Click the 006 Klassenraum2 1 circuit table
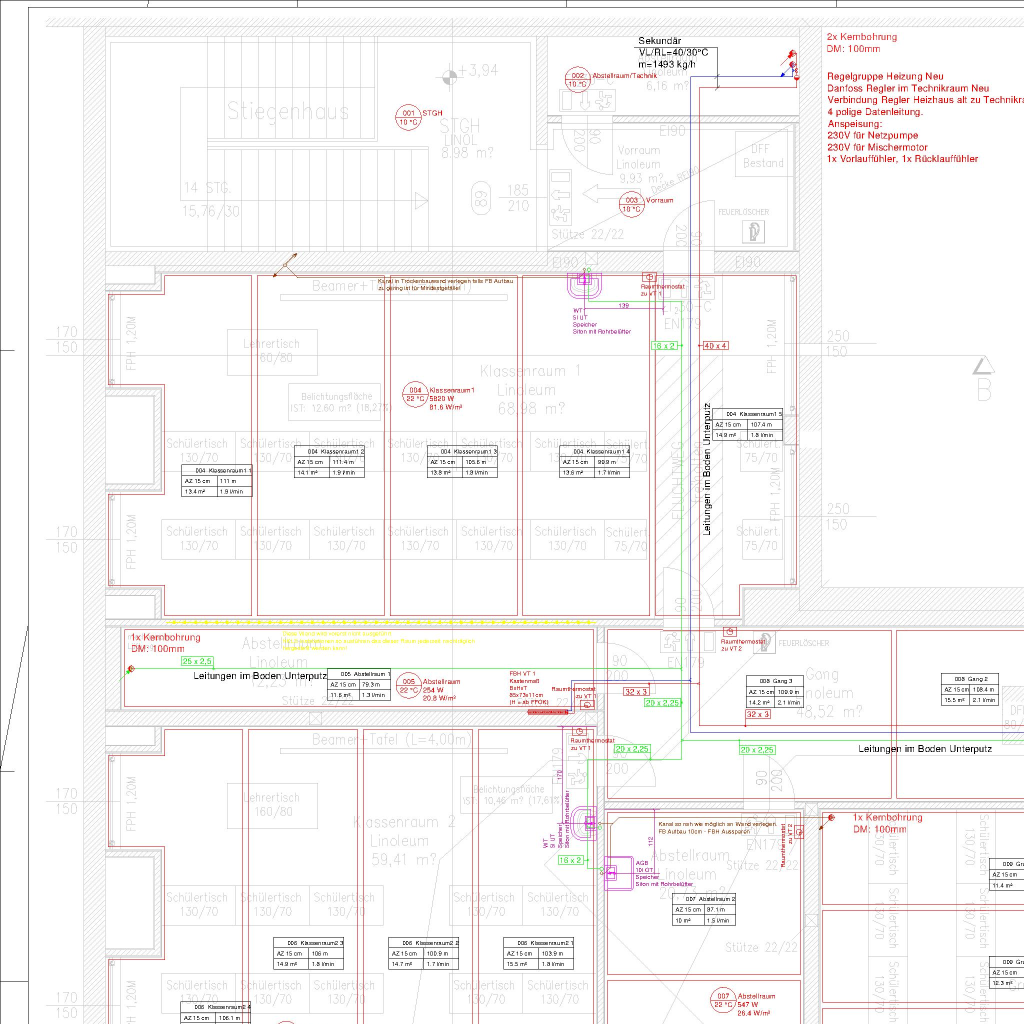 click(x=539, y=953)
